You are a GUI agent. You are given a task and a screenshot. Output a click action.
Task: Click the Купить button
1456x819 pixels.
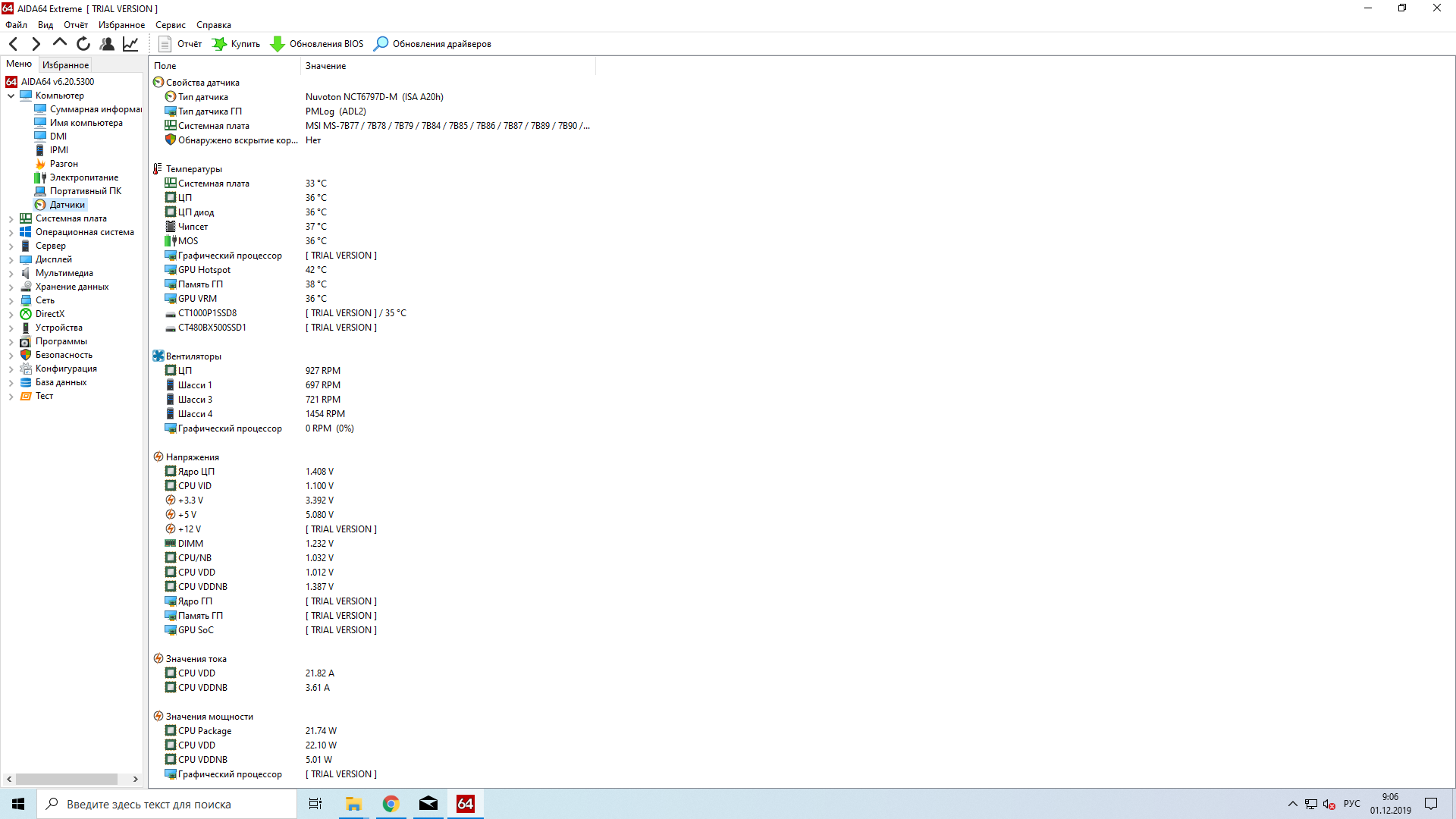coord(236,44)
